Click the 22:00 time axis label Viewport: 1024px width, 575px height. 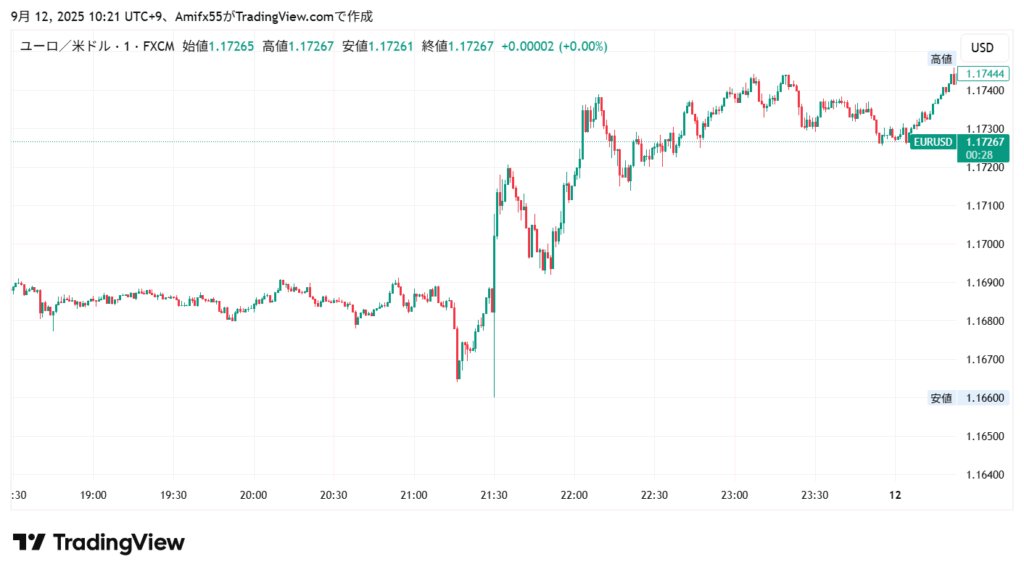pyautogui.click(x=574, y=495)
